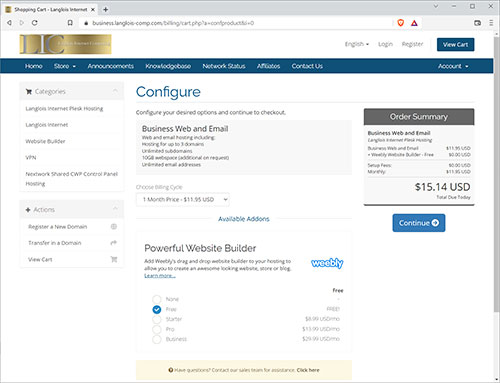Viewport: 500px width, 383px height.
Task: Expand the Account menu dropdown
Action: coord(453,66)
